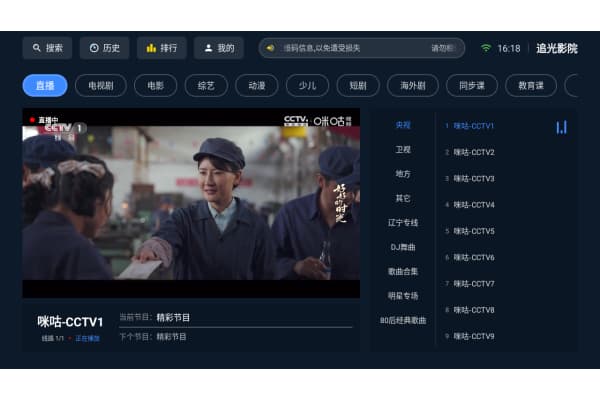Click the red 直播中 live indicator
The width and height of the screenshot is (600, 400).
tap(44, 120)
